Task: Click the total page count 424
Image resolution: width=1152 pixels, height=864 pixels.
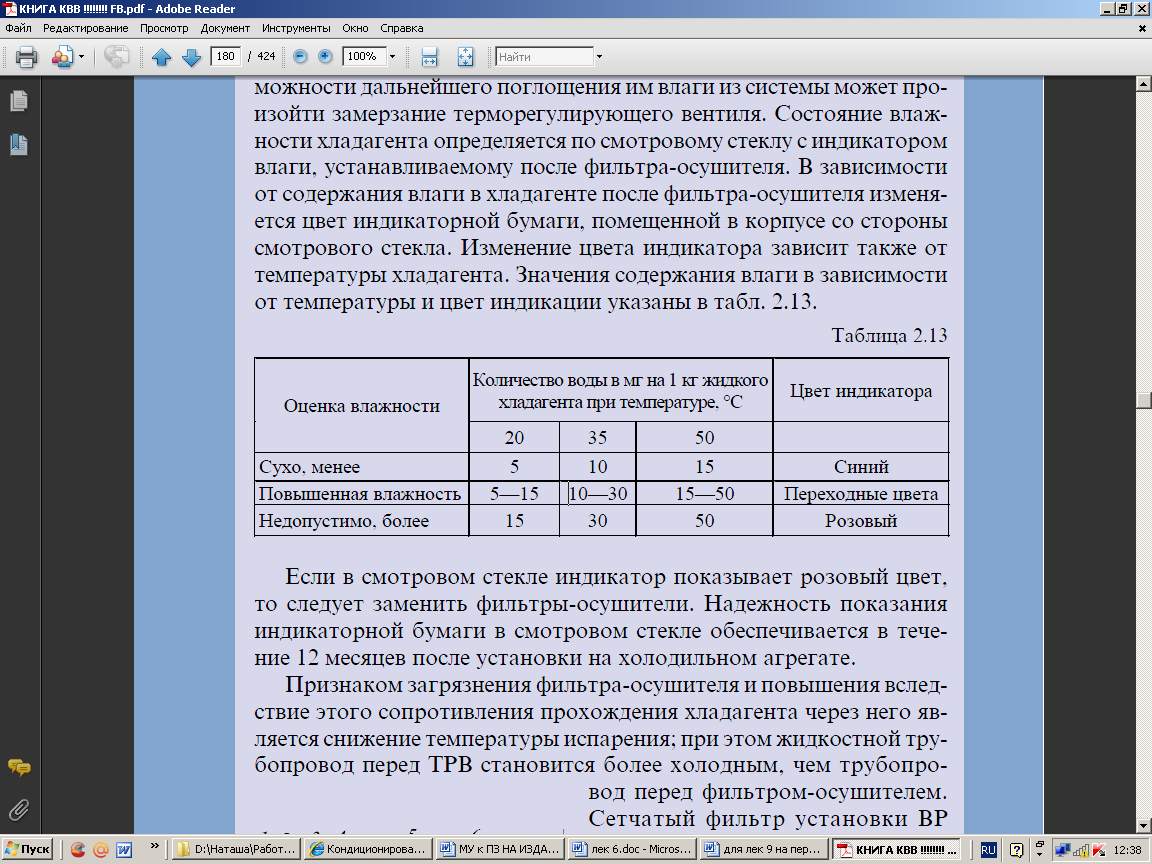Action: click(266, 56)
